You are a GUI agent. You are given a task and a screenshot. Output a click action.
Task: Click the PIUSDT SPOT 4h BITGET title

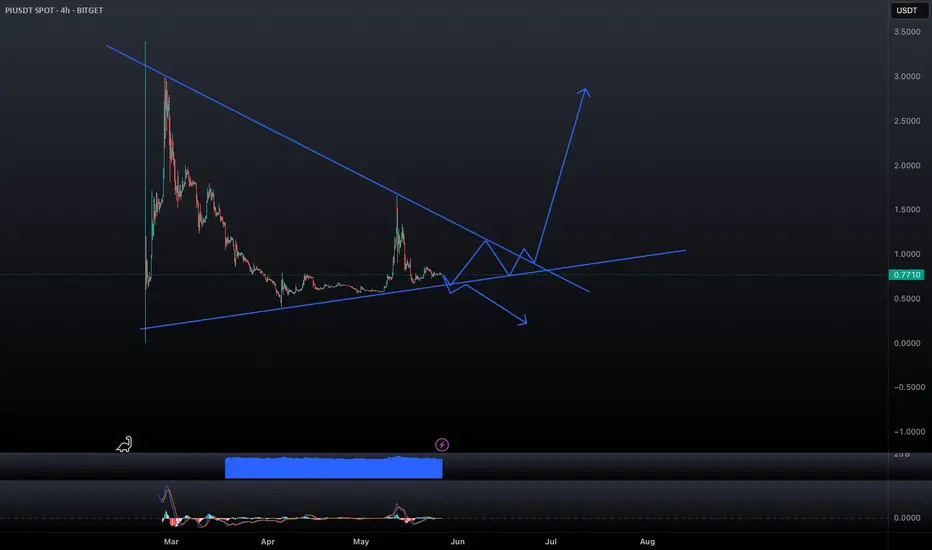54,10
